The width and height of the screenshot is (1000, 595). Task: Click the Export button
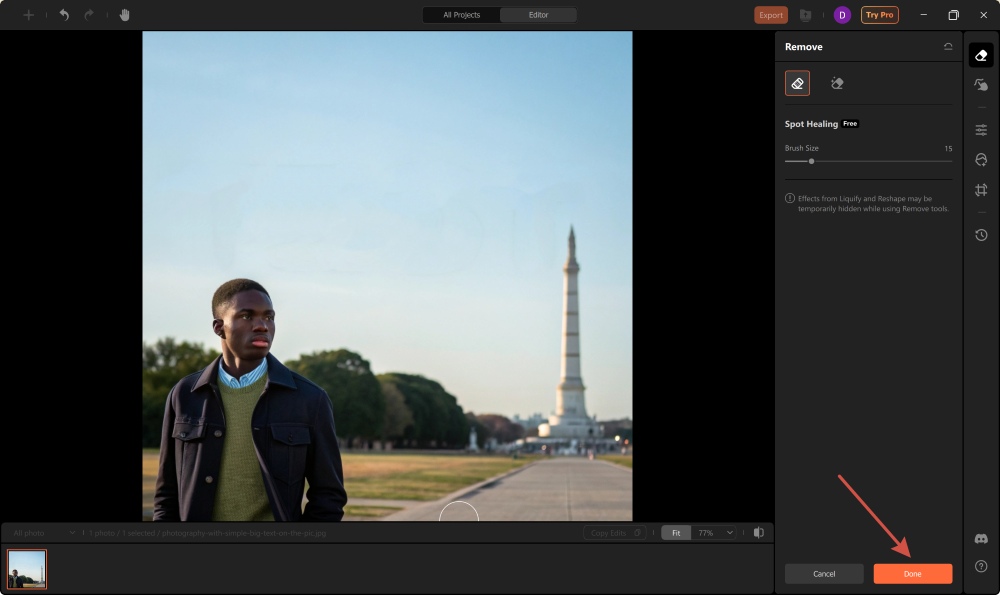(770, 15)
